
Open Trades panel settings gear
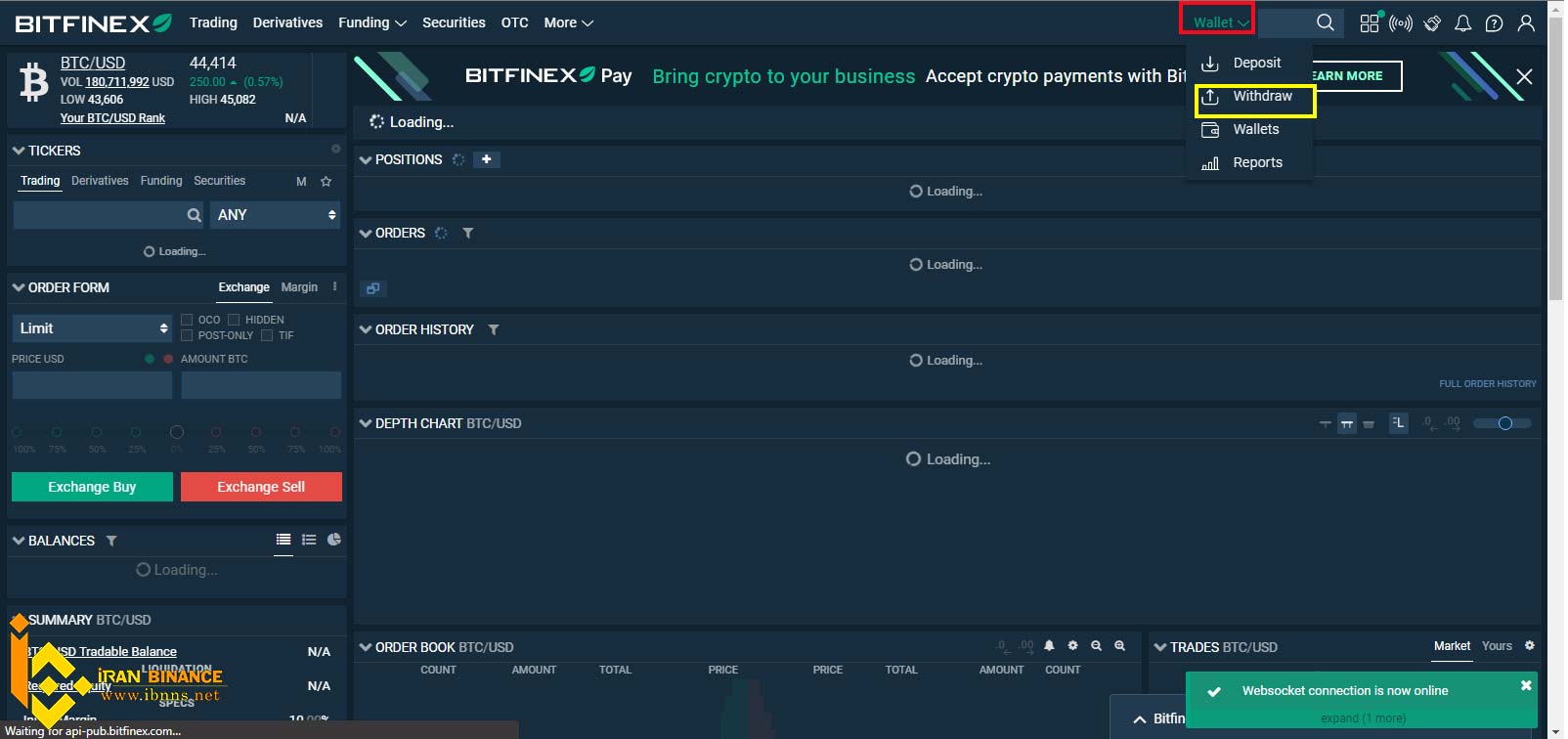(1530, 646)
